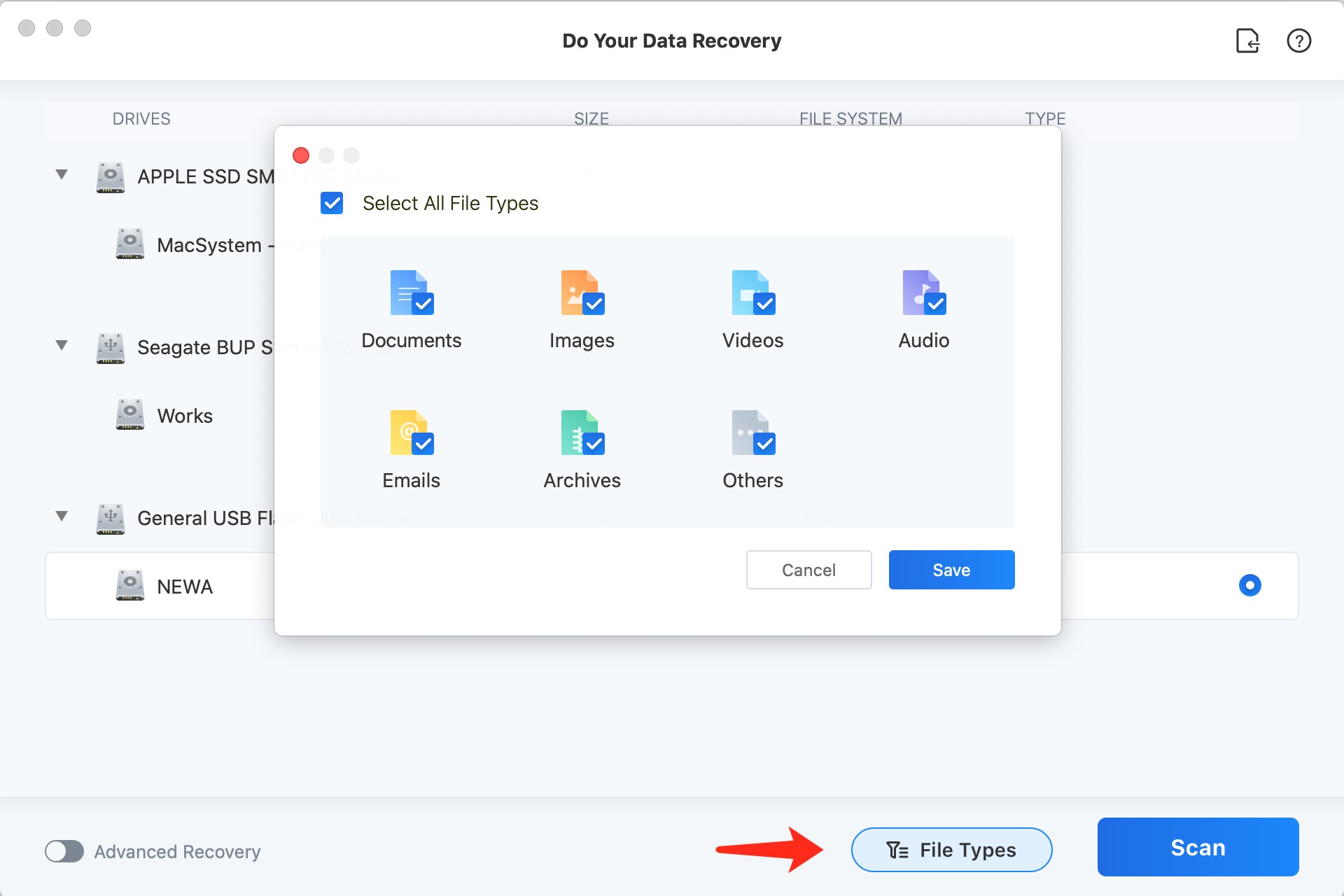Image resolution: width=1344 pixels, height=896 pixels.
Task: Select the Archives file type icon
Action: pyautogui.click(x=582, y=433)
